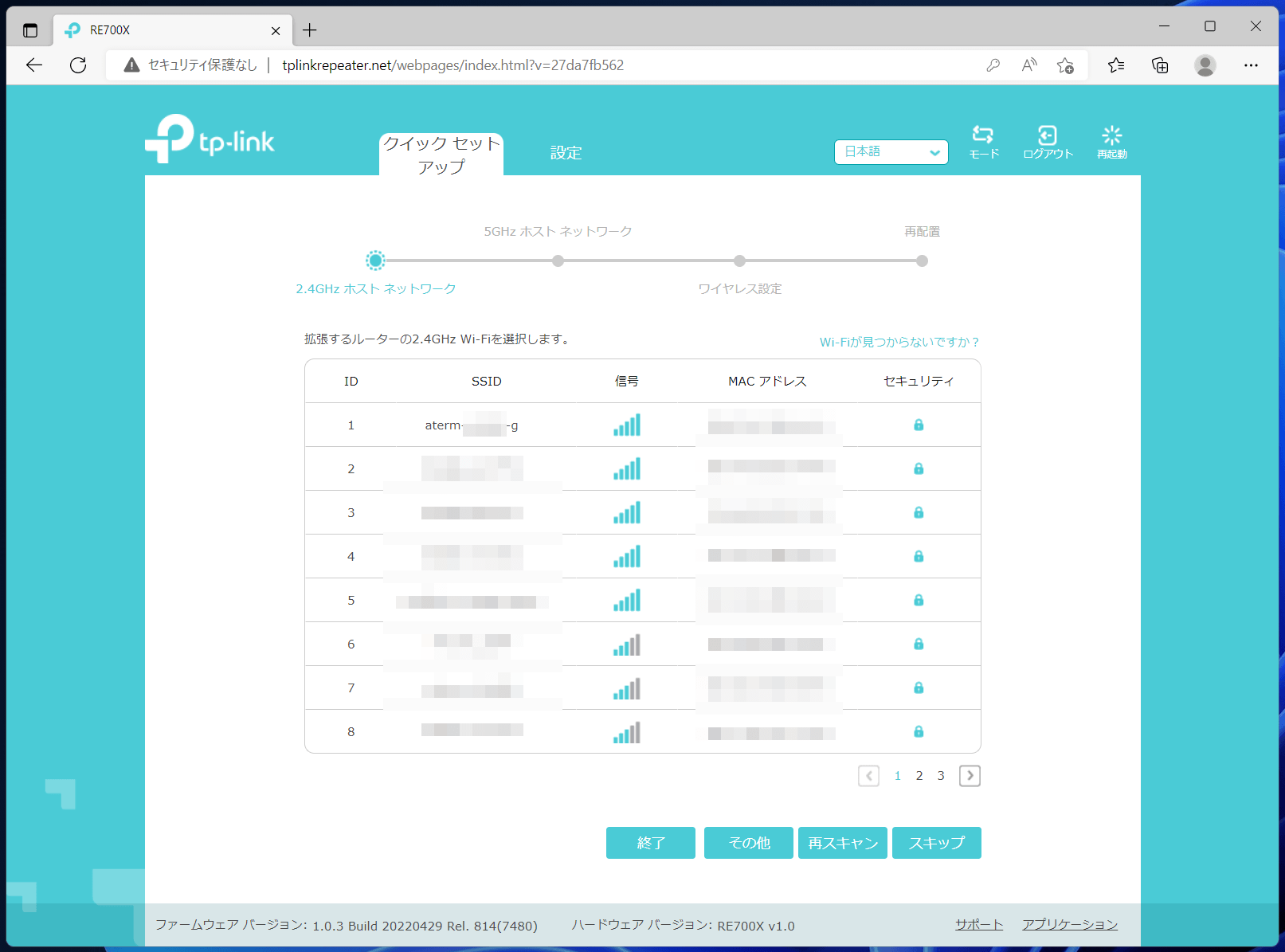The height and width of the screenshot is (952, 1285).
Task: Click the lock icon in row 6
Action: pos(919,644)
